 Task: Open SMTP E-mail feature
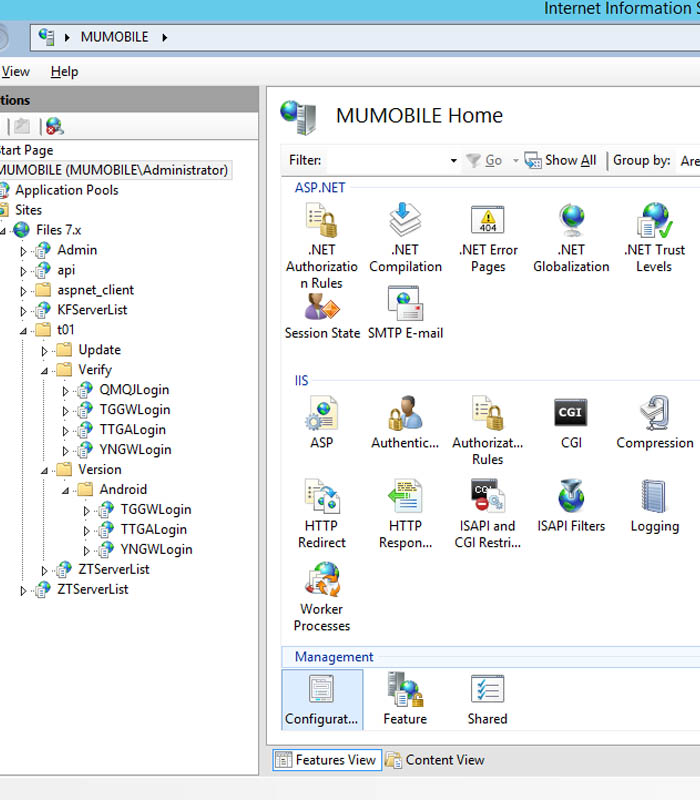click(405, 313)
